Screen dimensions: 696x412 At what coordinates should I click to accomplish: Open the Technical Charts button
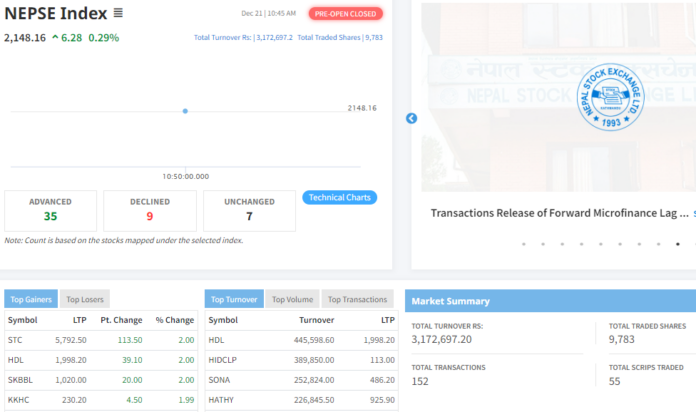339,197
